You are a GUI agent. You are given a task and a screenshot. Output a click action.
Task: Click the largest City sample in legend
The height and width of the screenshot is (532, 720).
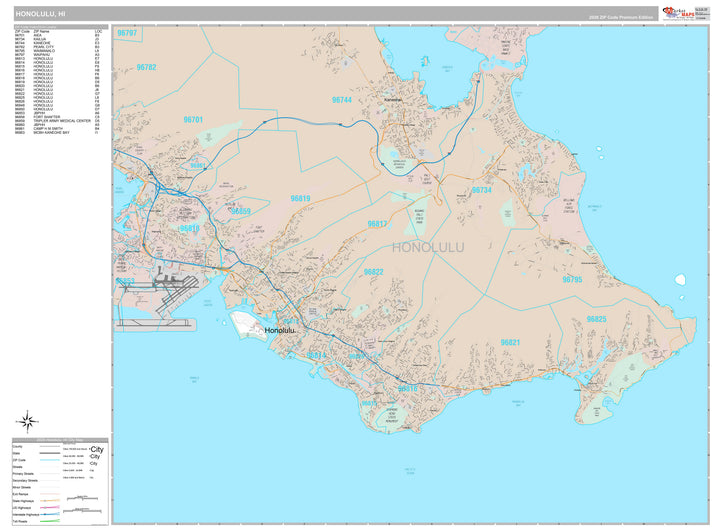pos(97,449)
